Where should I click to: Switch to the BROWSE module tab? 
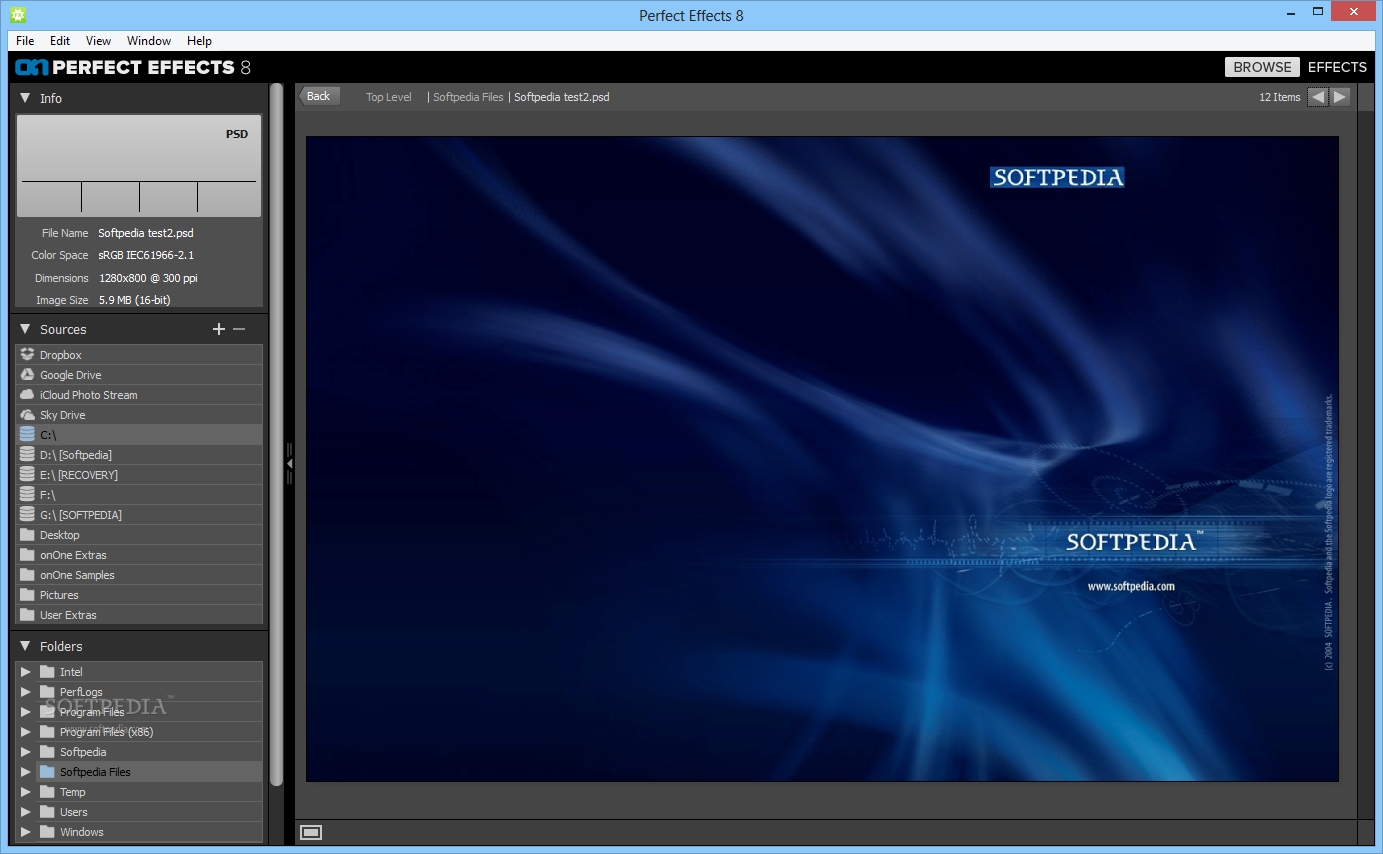click(1262, 67)
